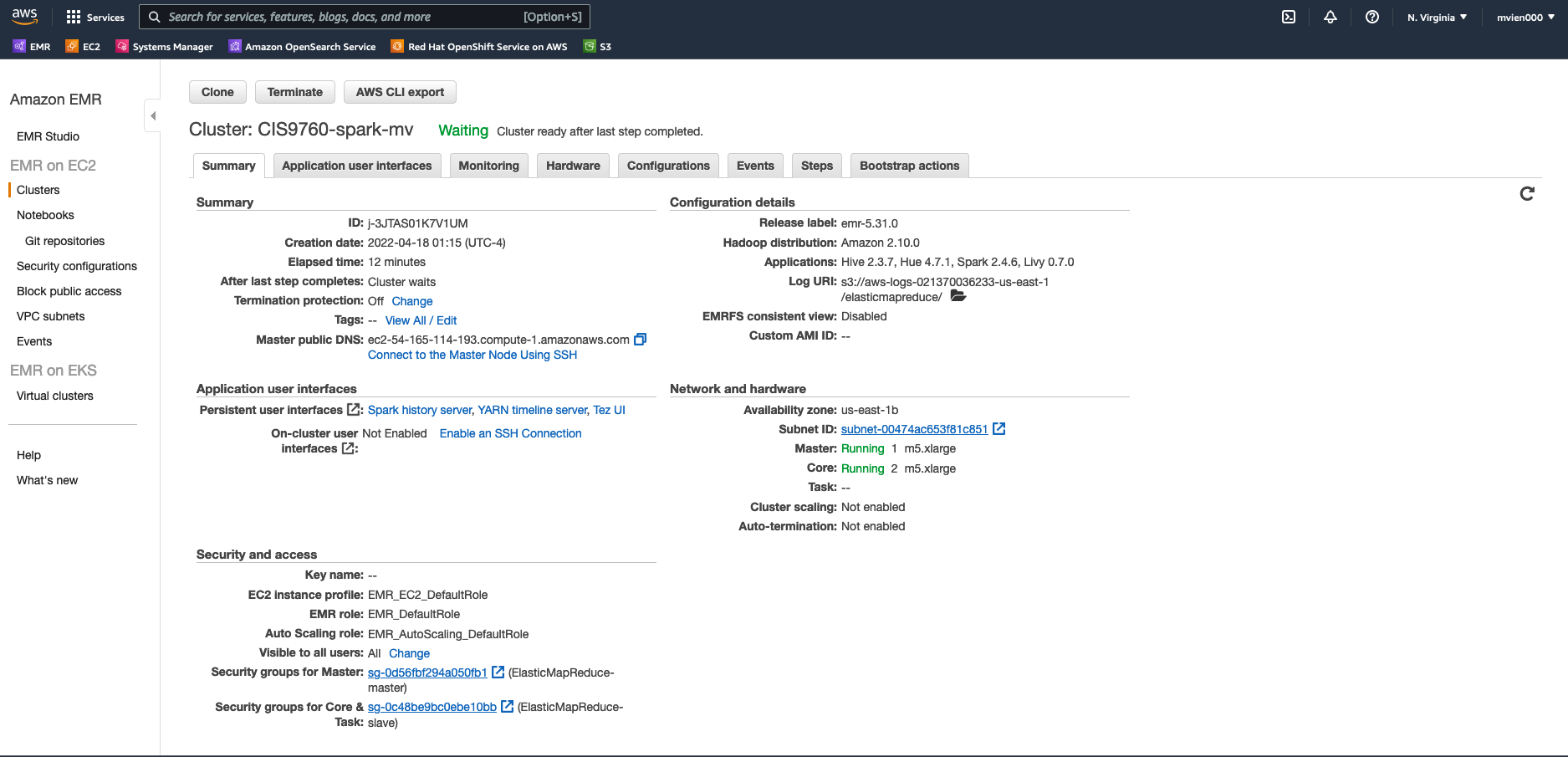This screenshot has width=1568, height=757.
Task: Click the EMR bookmark icon
Action: pyautogui.click(x=19, y=47)
